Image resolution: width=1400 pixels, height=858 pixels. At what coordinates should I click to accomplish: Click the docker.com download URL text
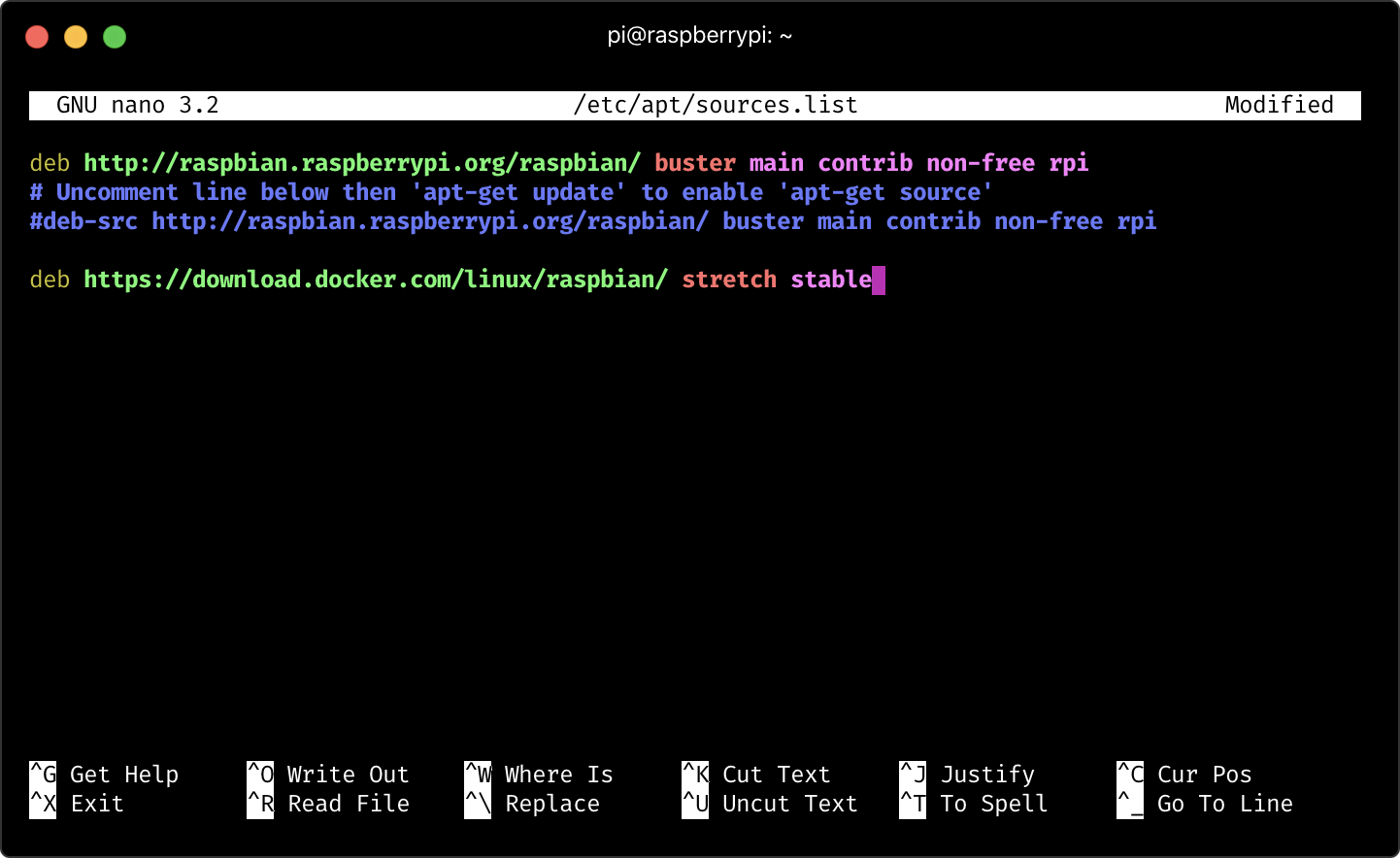[x=375, y=280]
